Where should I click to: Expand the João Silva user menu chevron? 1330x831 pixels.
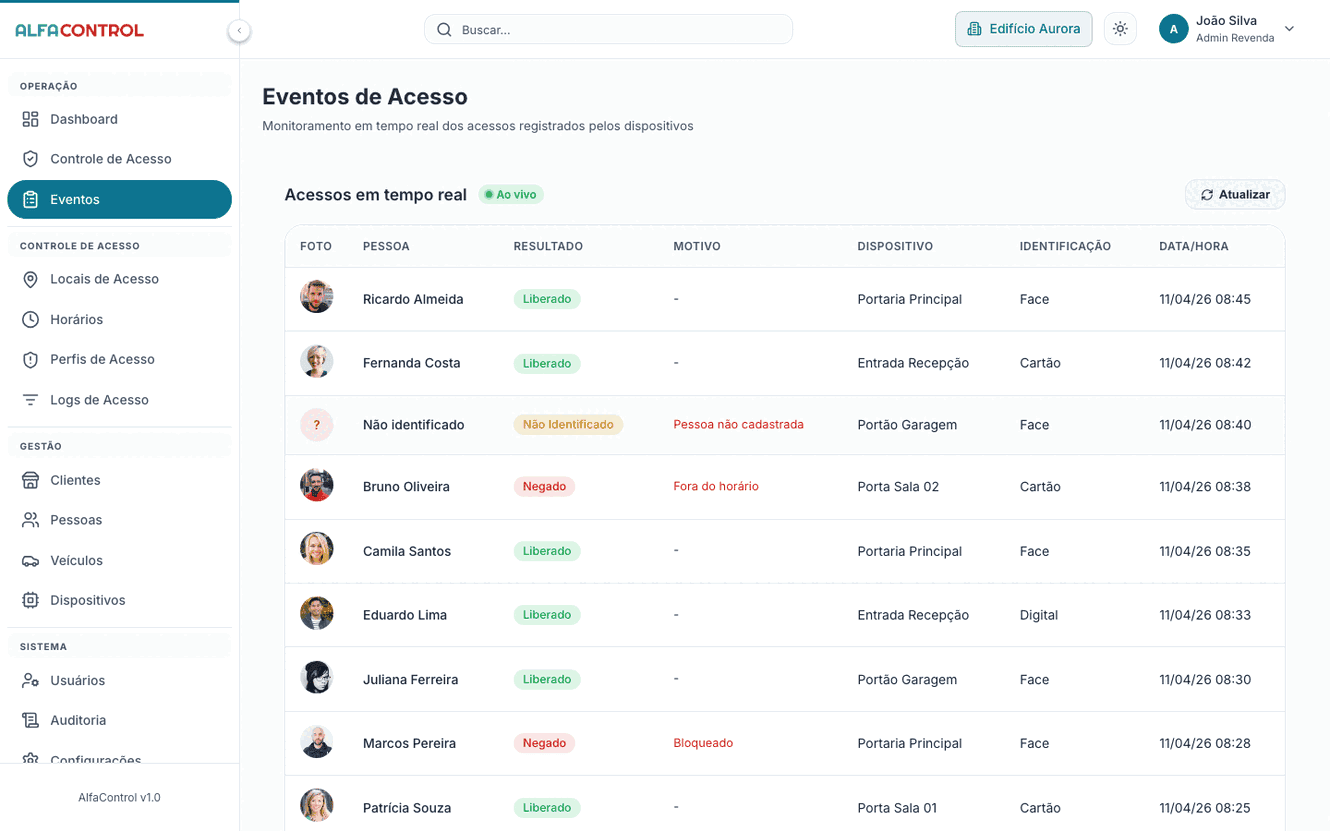click(x=1289, y=29)
